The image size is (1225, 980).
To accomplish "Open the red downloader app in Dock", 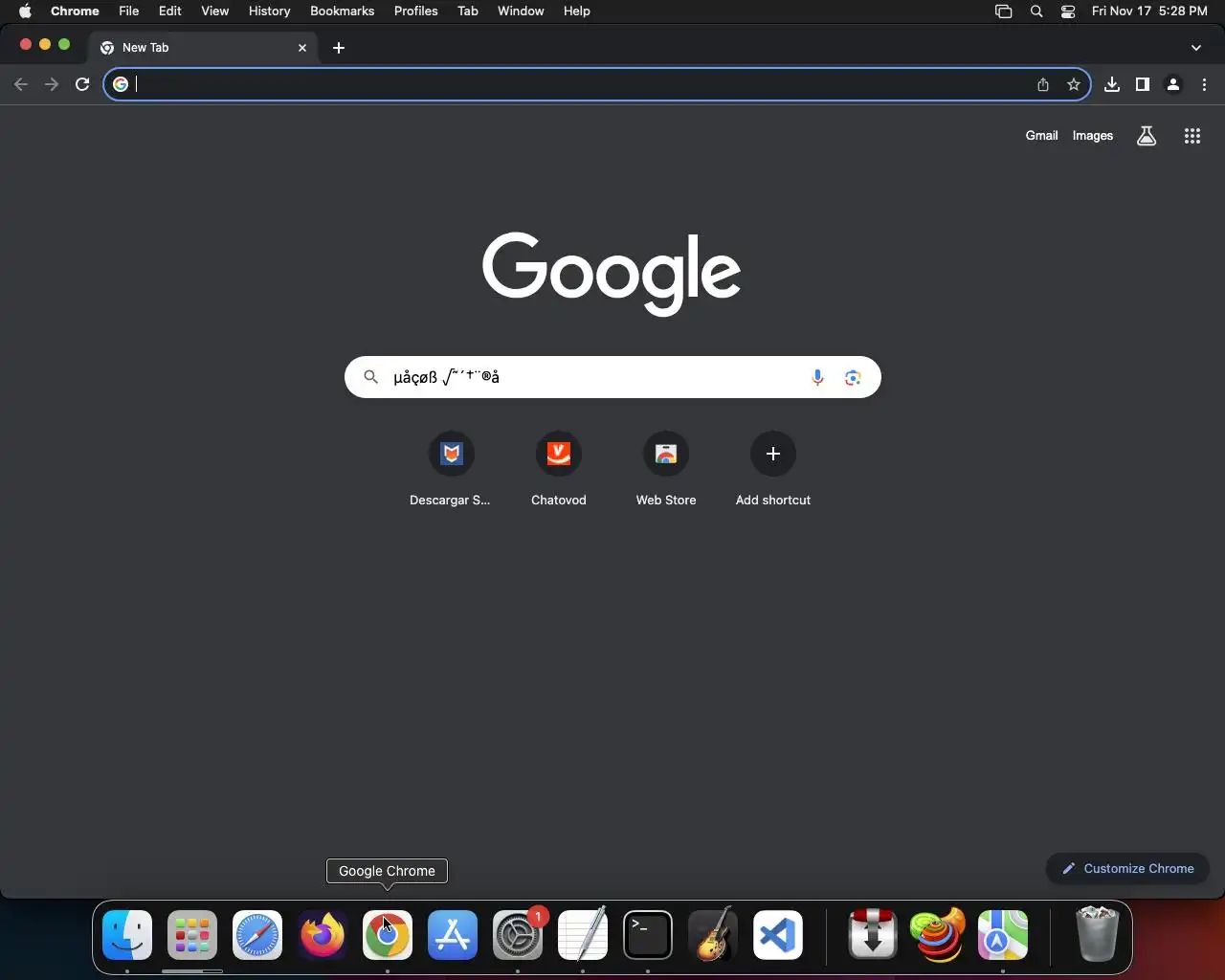I will 873,935.
